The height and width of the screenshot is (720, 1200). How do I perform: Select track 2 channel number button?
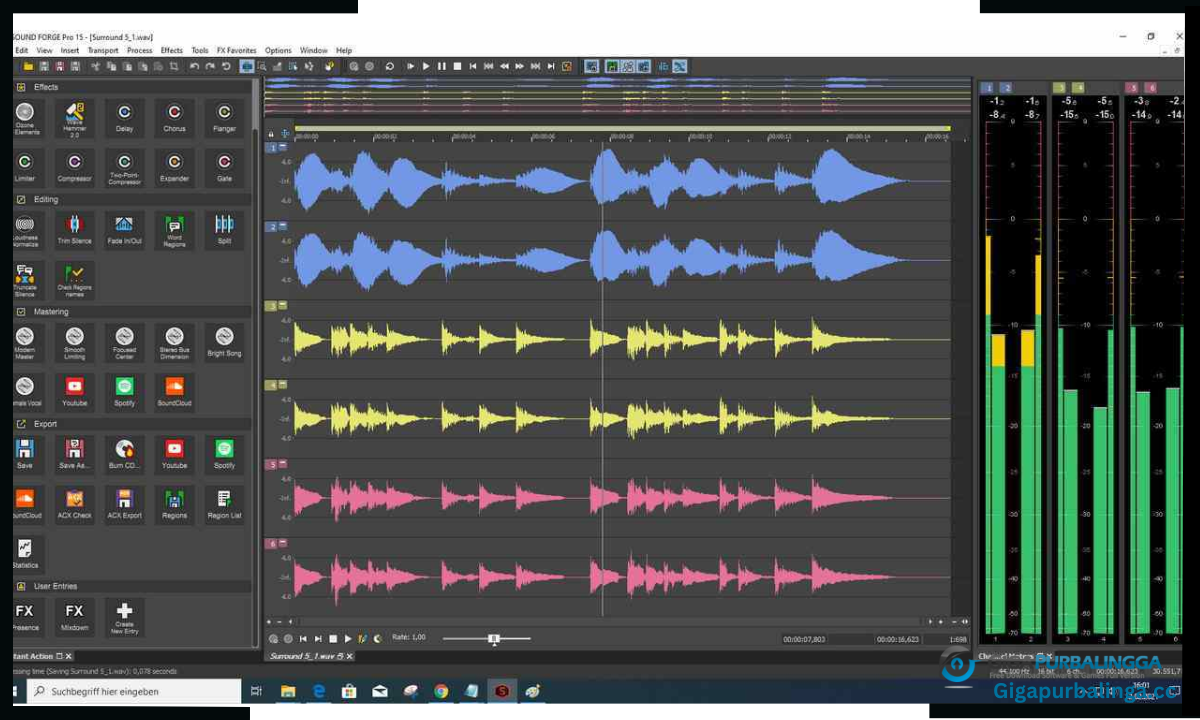[271, 227]
